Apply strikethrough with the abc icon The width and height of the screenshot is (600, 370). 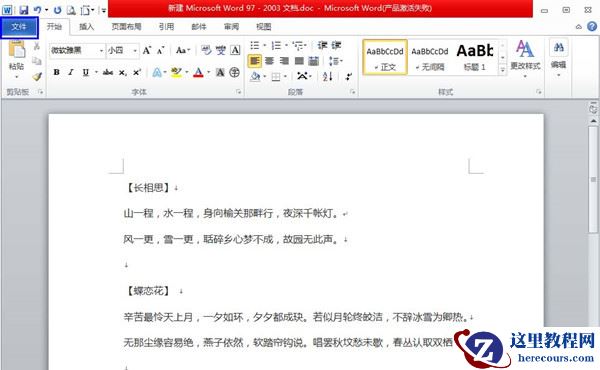pyautogui.click(x=108, y=72)
